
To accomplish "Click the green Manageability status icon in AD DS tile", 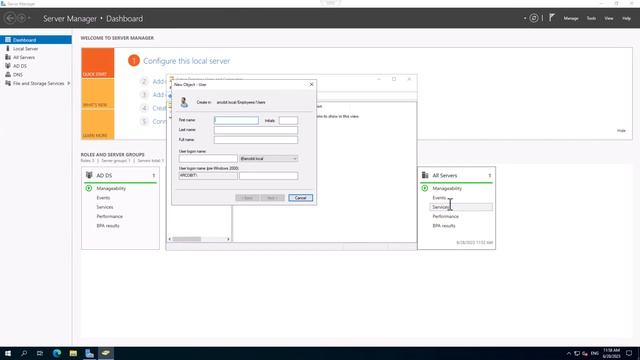I will click(89, 188).
